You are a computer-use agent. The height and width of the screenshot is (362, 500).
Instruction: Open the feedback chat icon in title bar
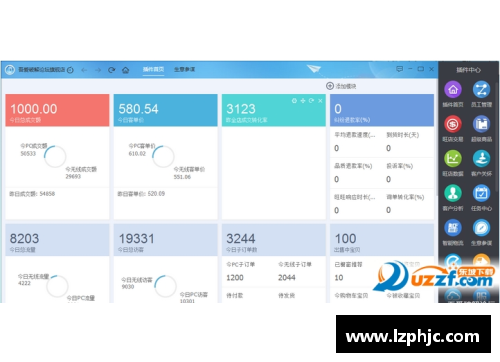(x=399, y=69)
